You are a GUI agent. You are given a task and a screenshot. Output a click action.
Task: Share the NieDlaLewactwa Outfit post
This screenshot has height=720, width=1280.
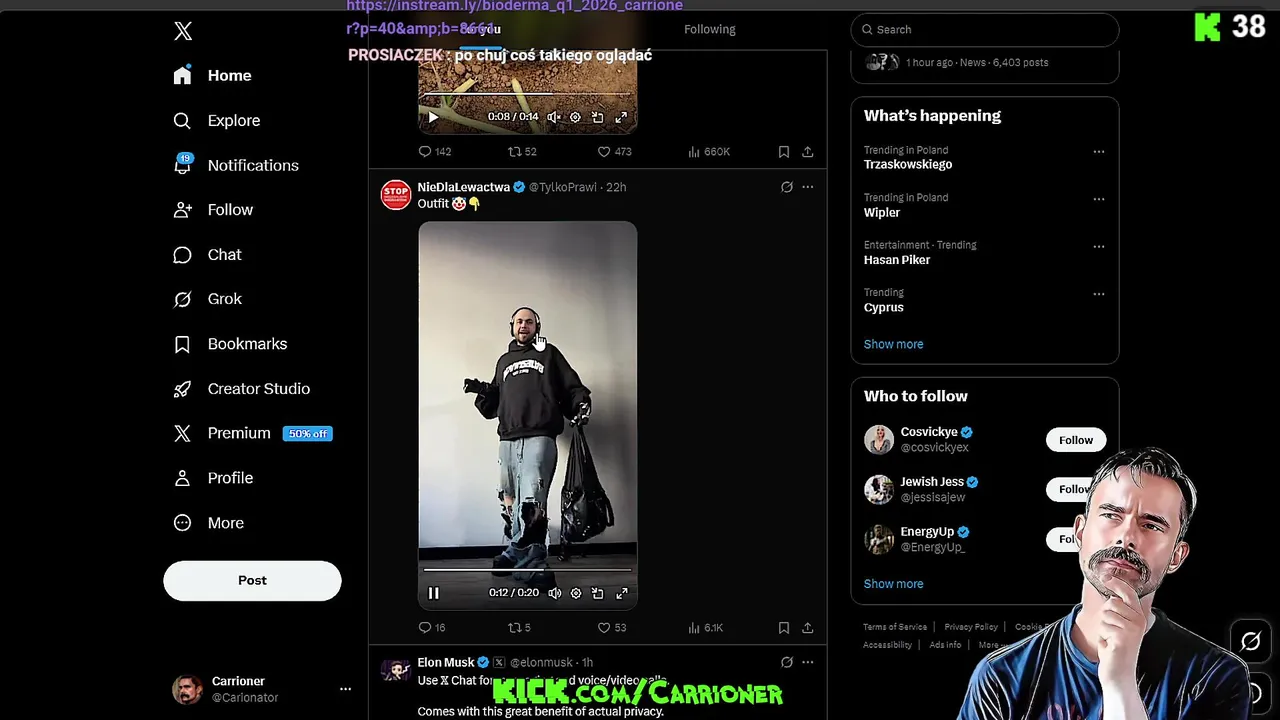coord(807,628)
